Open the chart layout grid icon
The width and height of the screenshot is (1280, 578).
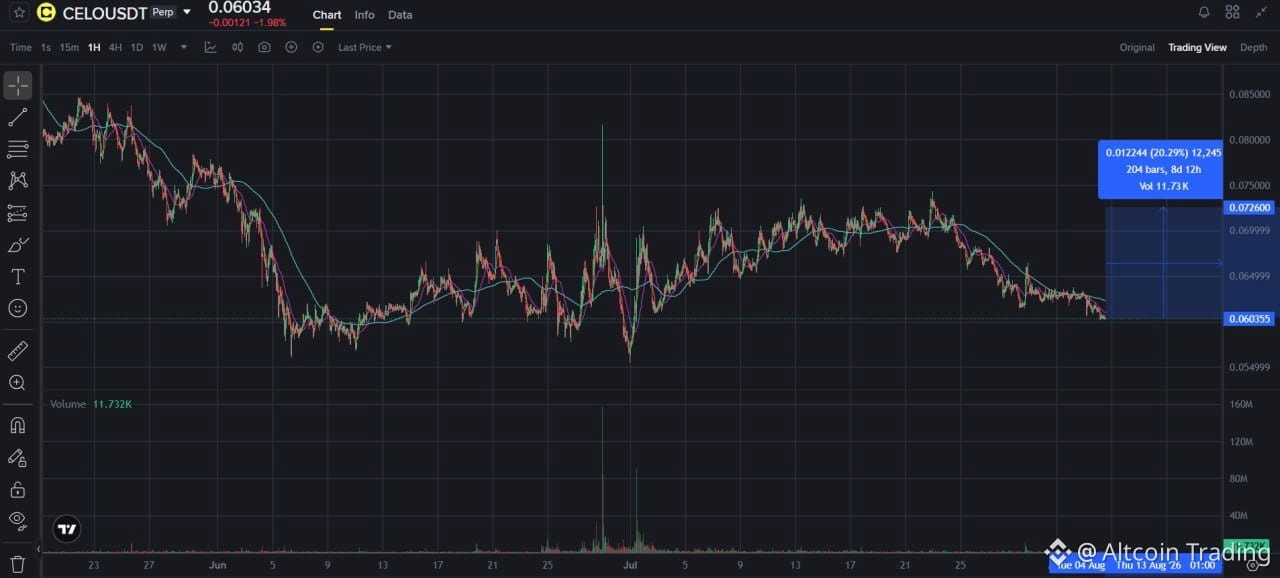tap(1232, 12)
